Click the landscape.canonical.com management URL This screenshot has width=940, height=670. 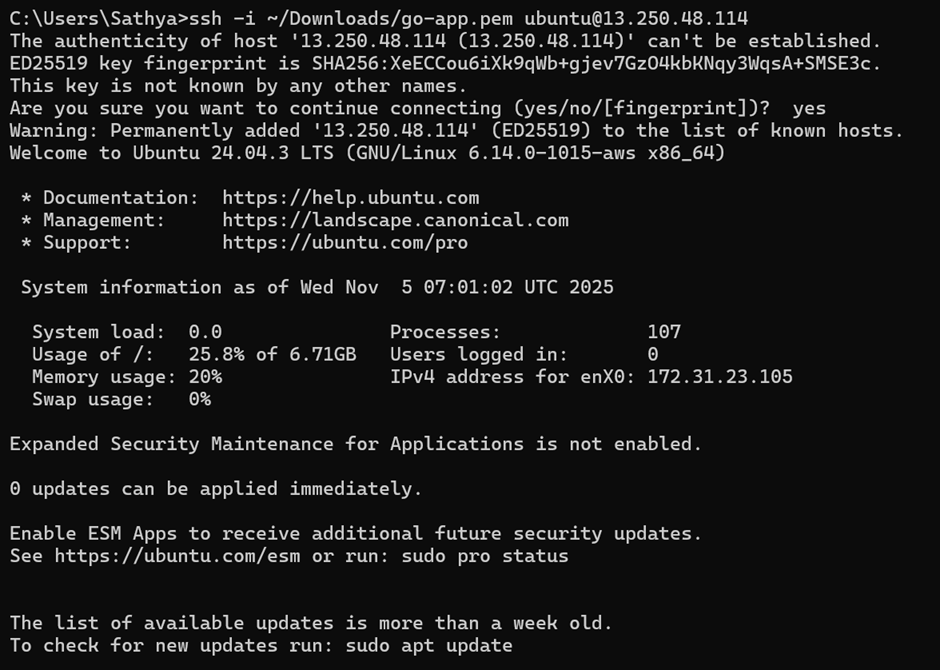[395, 220]
